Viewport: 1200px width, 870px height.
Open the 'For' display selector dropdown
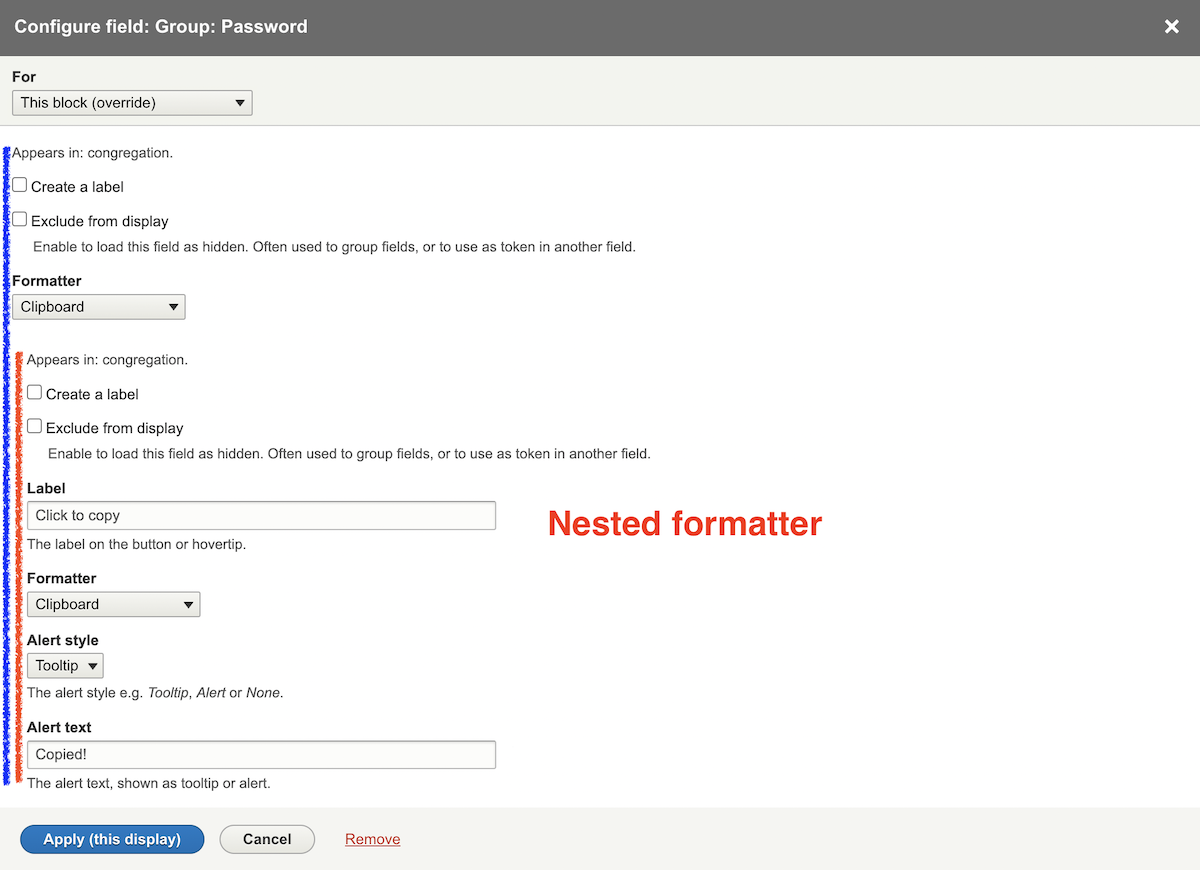132,102
